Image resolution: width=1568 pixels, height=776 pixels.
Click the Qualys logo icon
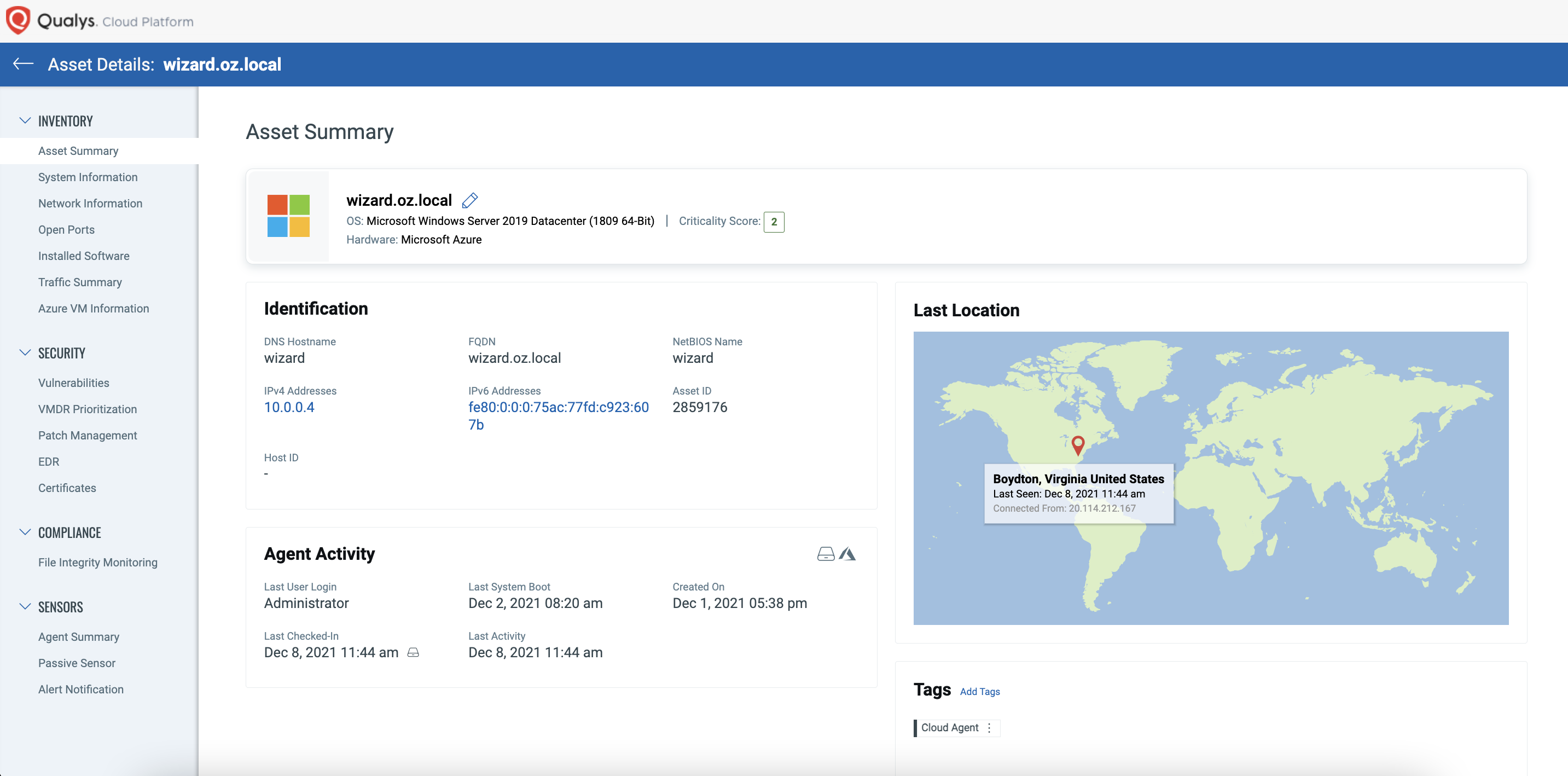tap(18, 20)
